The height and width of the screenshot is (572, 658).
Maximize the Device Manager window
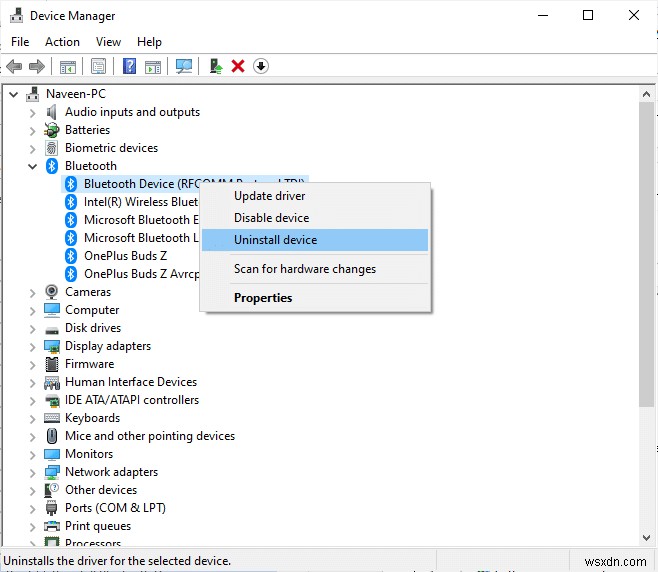pyautogui.click(x=588, y=16)
